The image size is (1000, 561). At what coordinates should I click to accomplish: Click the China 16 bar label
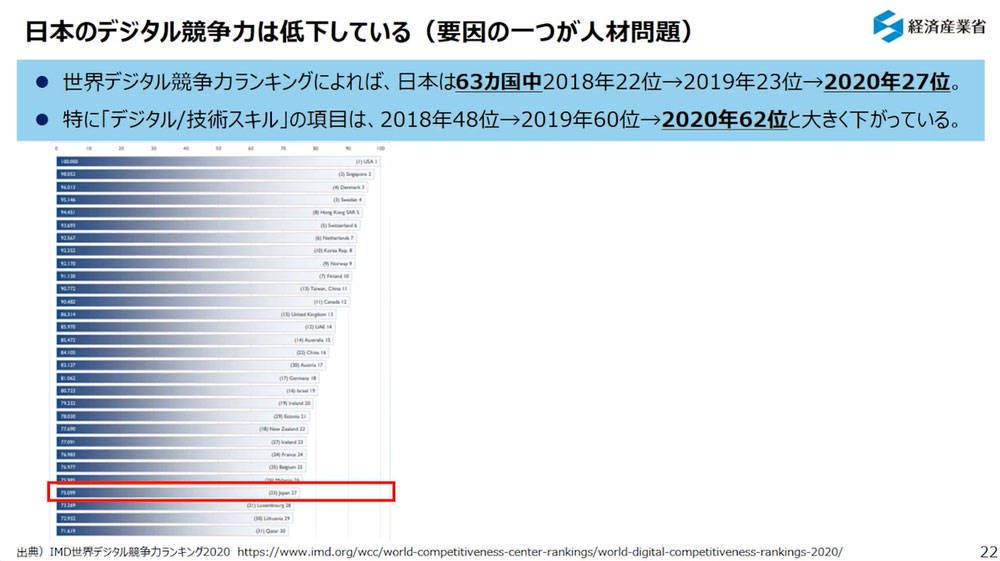311,353
